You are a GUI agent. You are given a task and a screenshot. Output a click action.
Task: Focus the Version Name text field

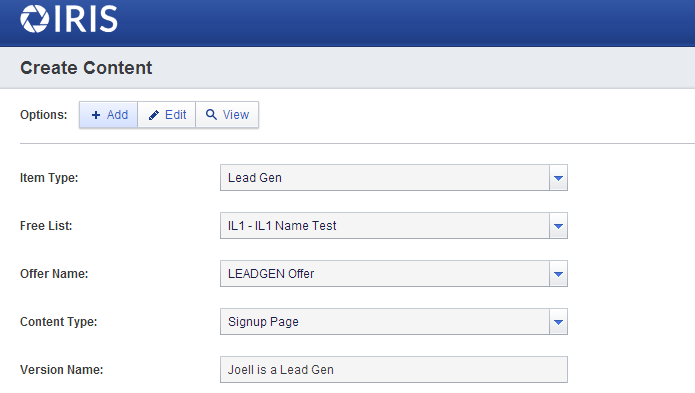click(394, 370)
